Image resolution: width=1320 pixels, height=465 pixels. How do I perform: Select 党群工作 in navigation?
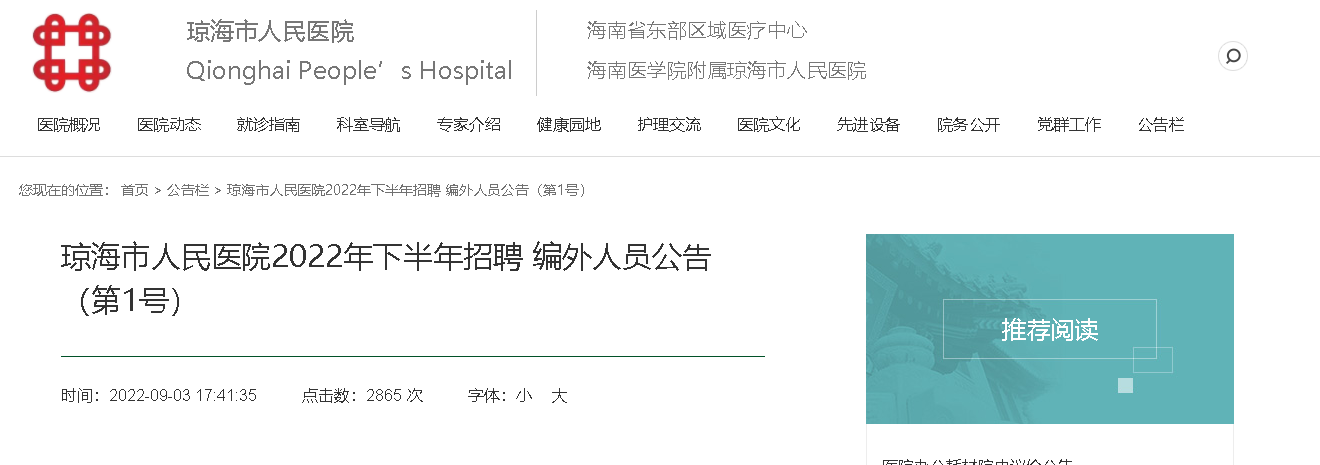coord(1069,125)
